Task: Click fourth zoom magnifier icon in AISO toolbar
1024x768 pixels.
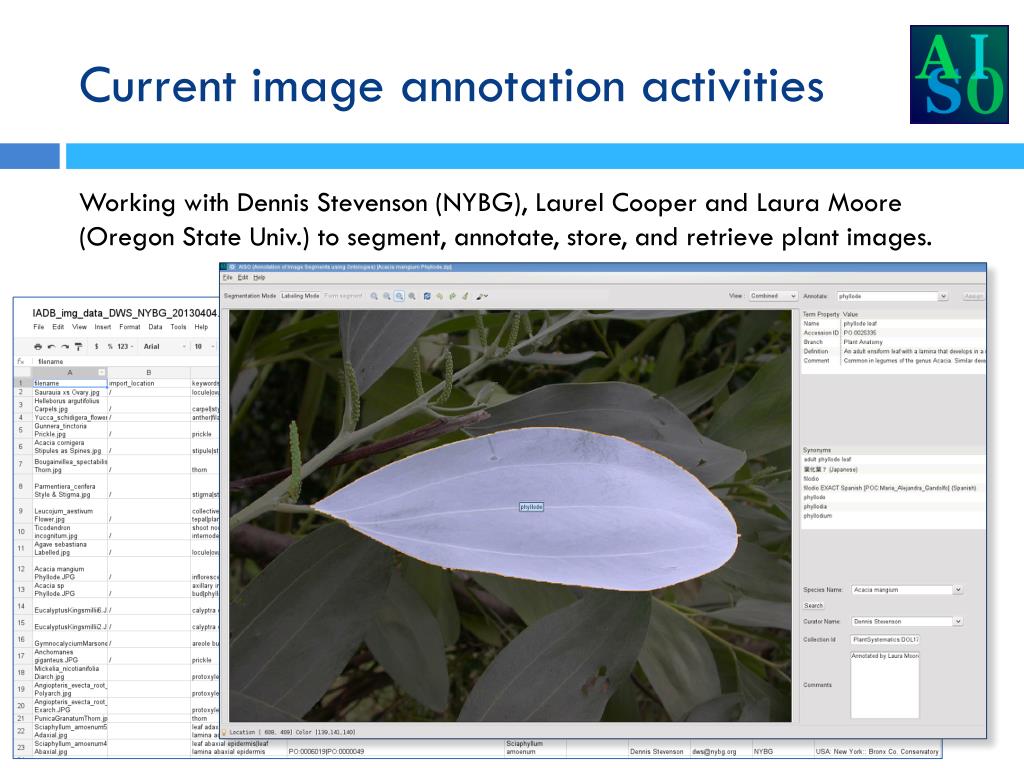Action: pos(412,296)
